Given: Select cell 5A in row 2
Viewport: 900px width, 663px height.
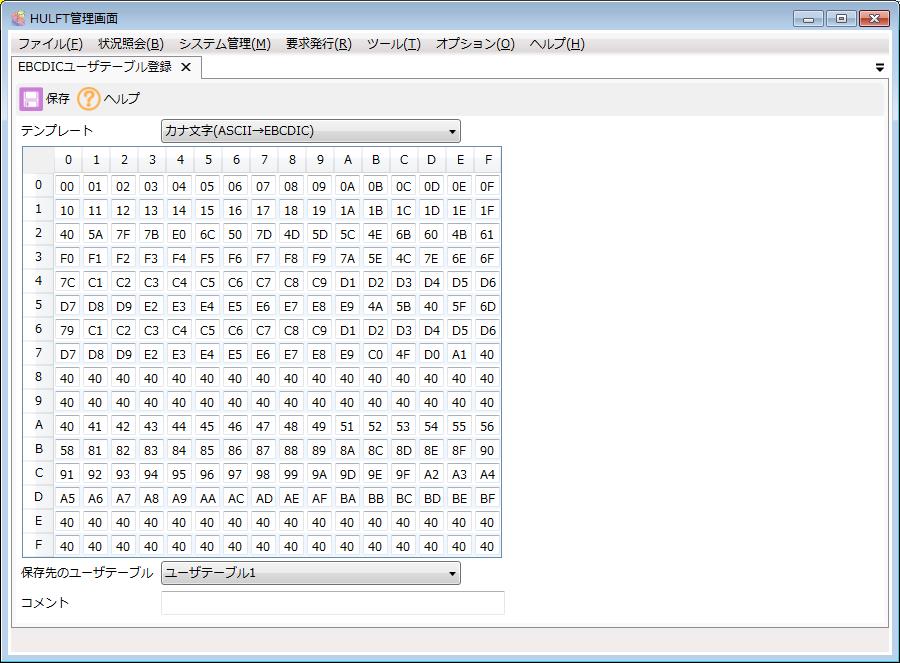Looking at the screenshot, I should click(x=95, y=235).
